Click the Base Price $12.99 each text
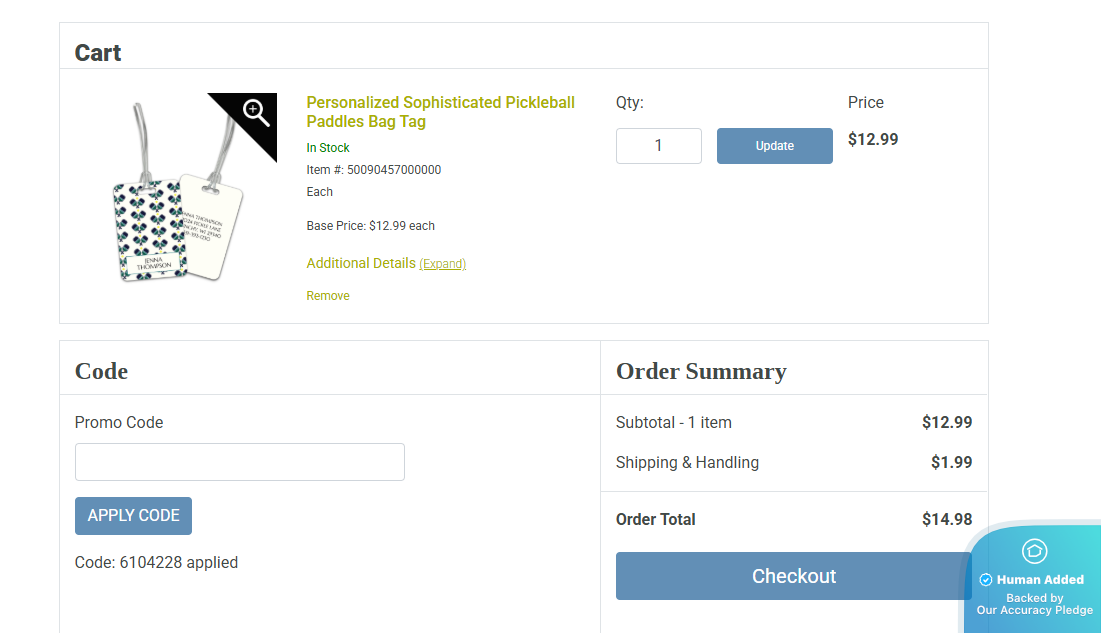Screen dimensions: 1101x633 (x=370, y=226)
